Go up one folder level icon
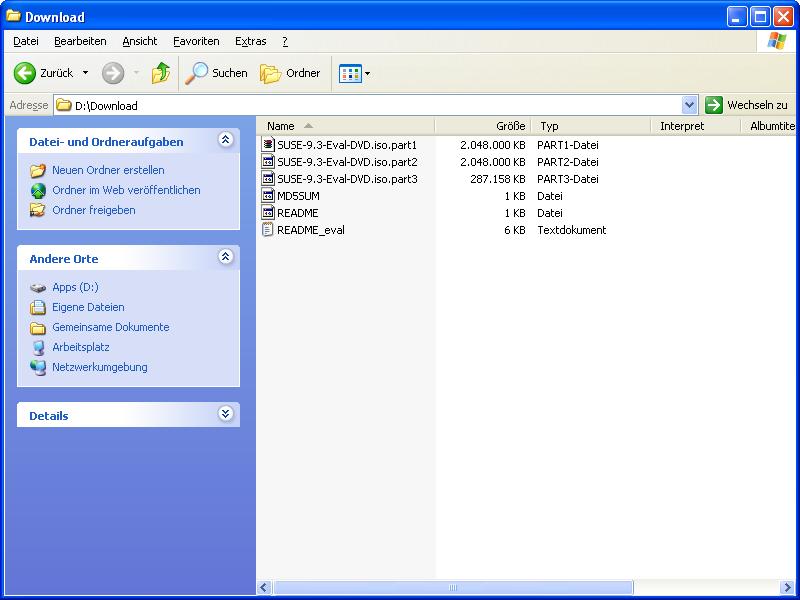The height and width of the screenshot is (600, 800). tap(161, 73)
